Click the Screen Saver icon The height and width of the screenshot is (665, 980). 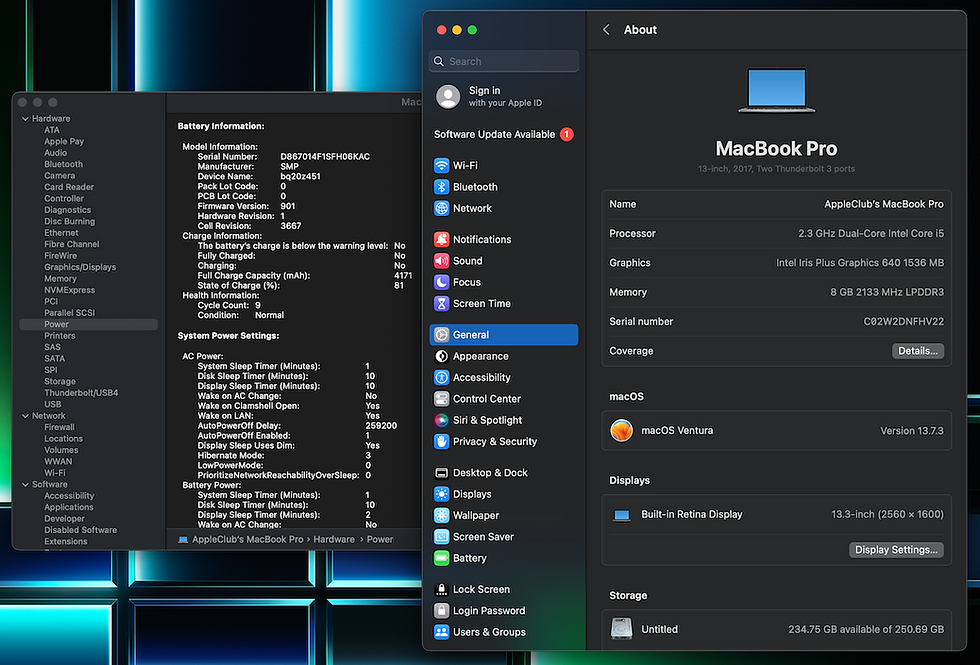click(441, 536)
